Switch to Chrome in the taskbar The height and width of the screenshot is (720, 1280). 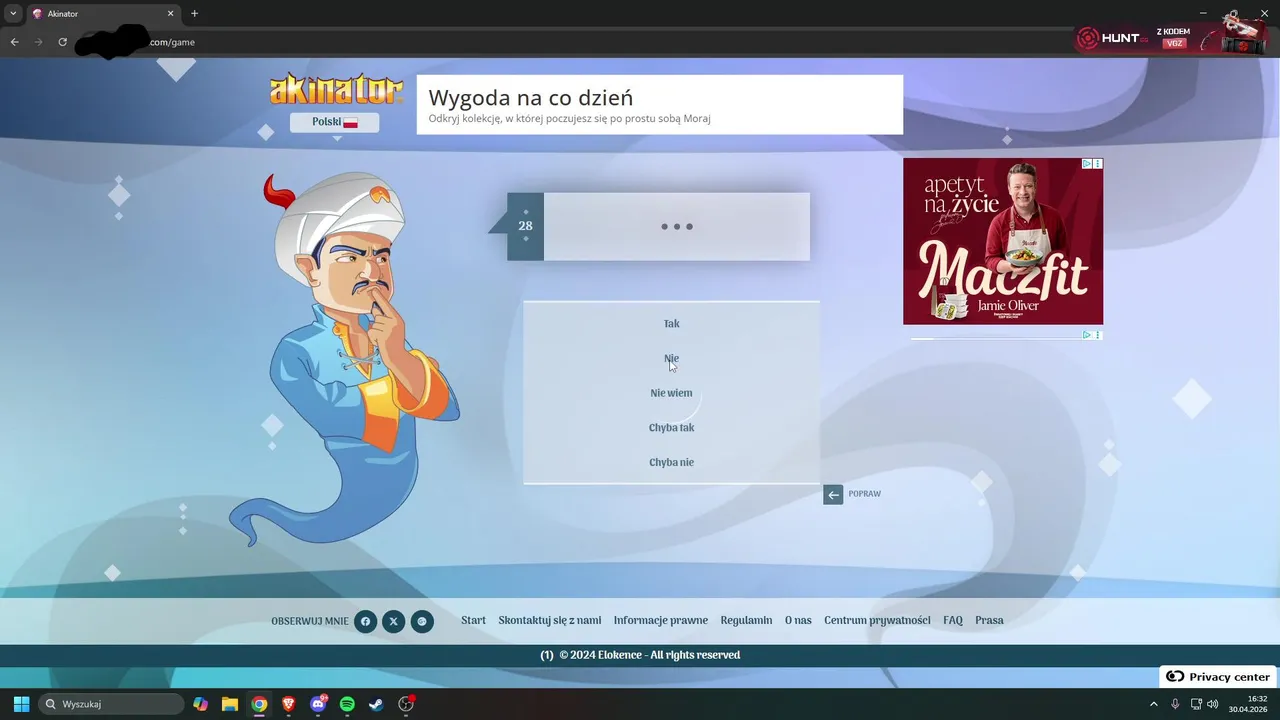pos(259,704)
